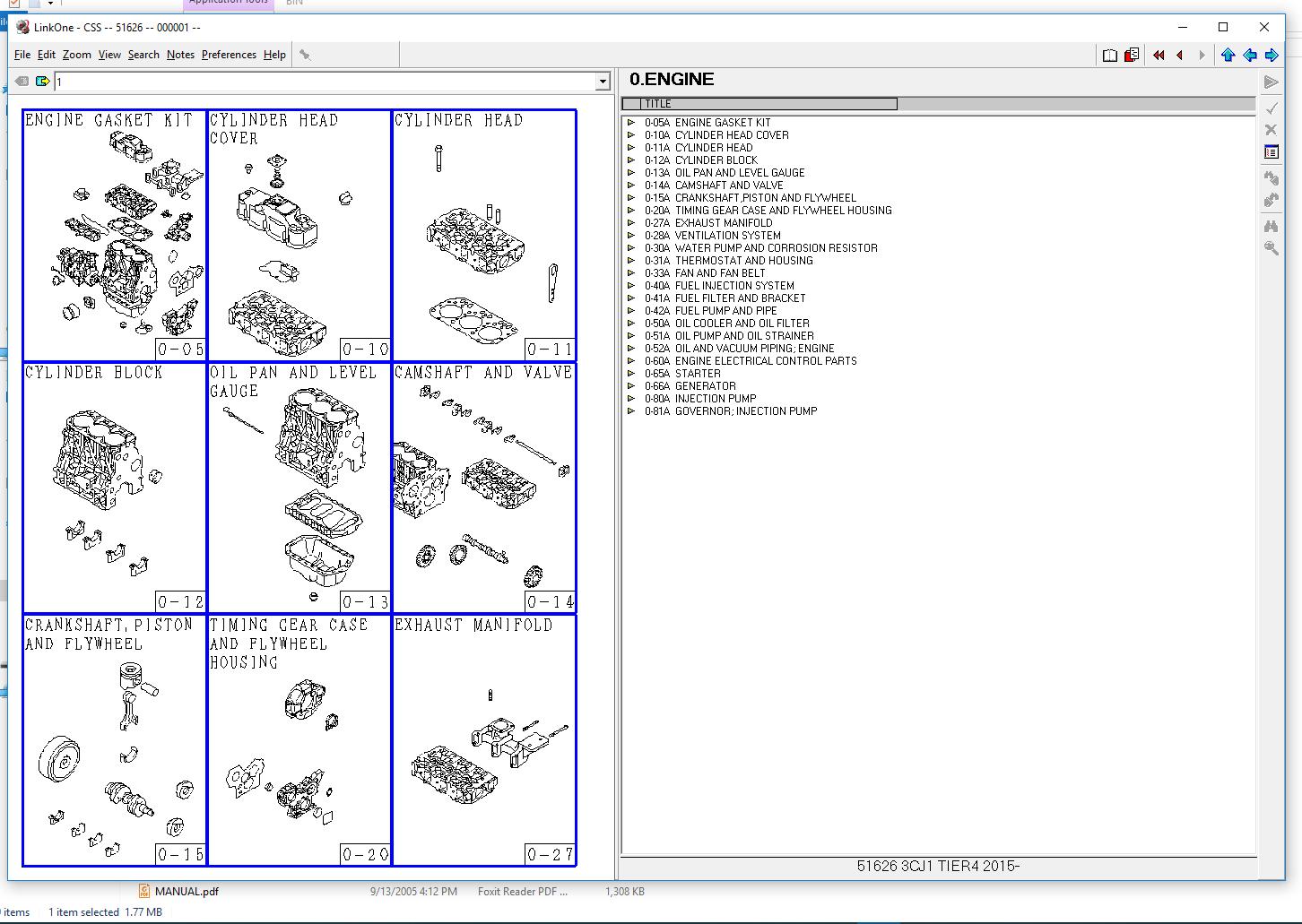Open the Notes menu
The width and height of the screenshot is (1302, 924).
tap(180, 55)
